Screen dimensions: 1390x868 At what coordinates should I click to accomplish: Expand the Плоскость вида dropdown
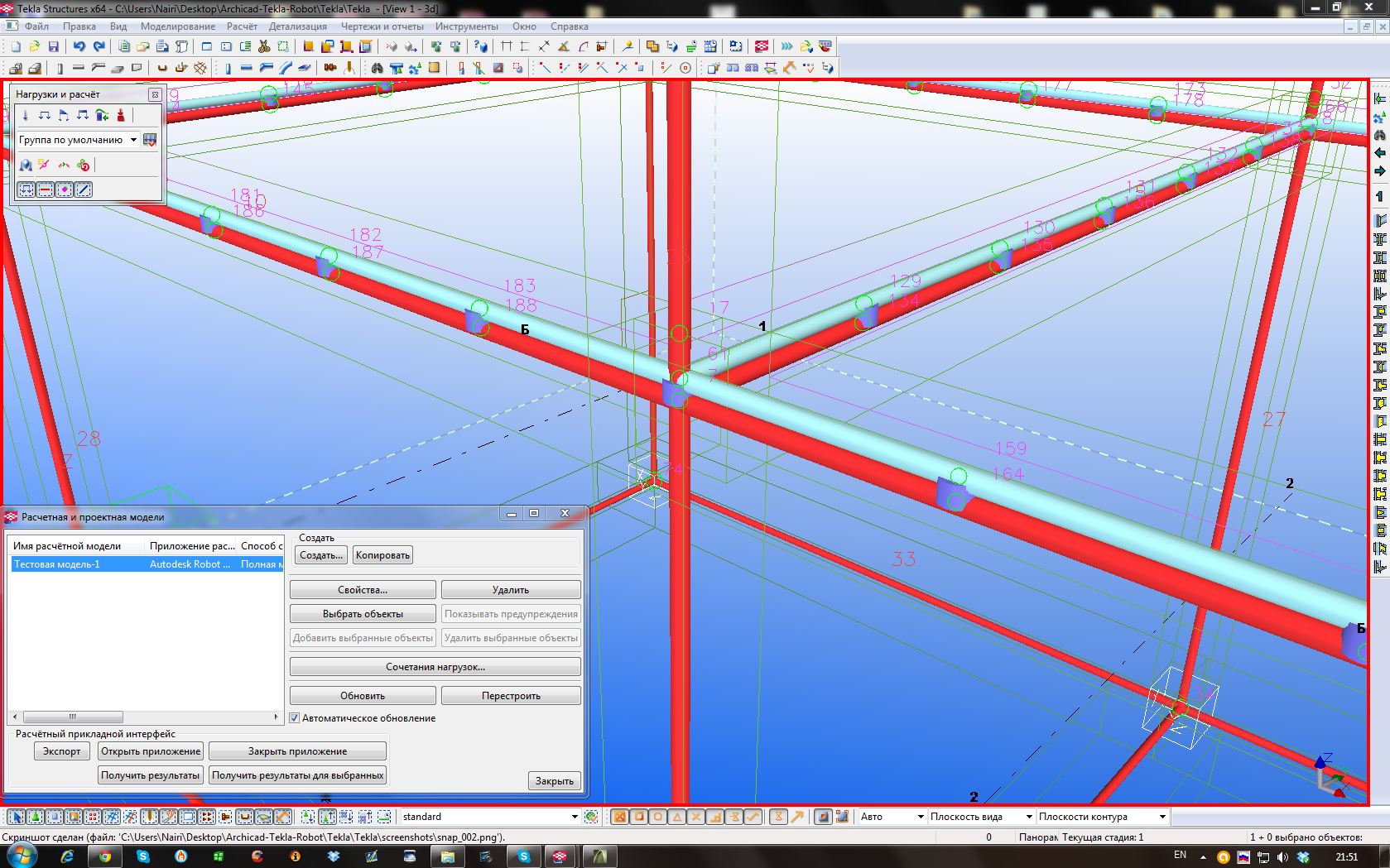point(1028,817)
